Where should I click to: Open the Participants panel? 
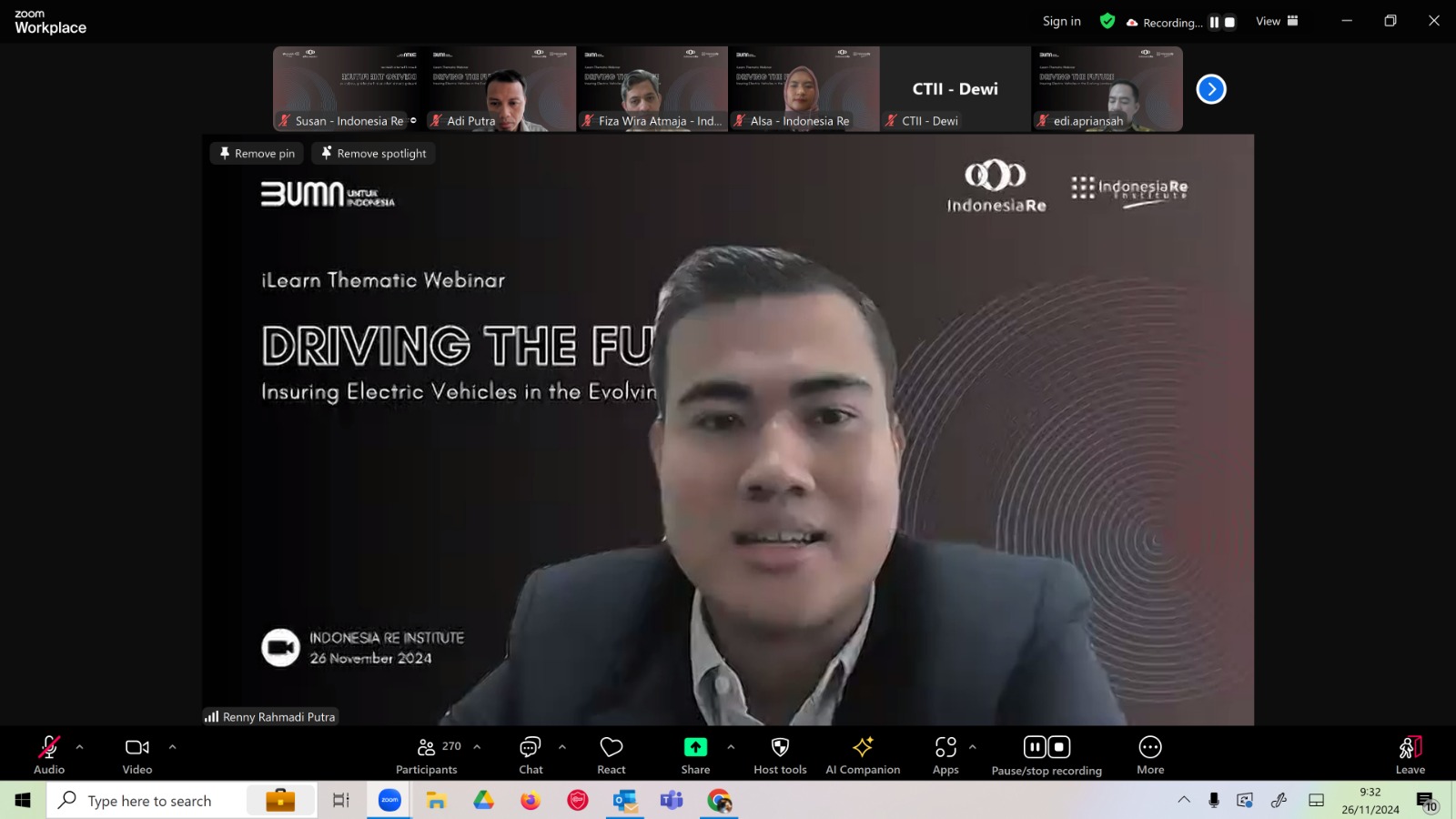click(427, 755)
